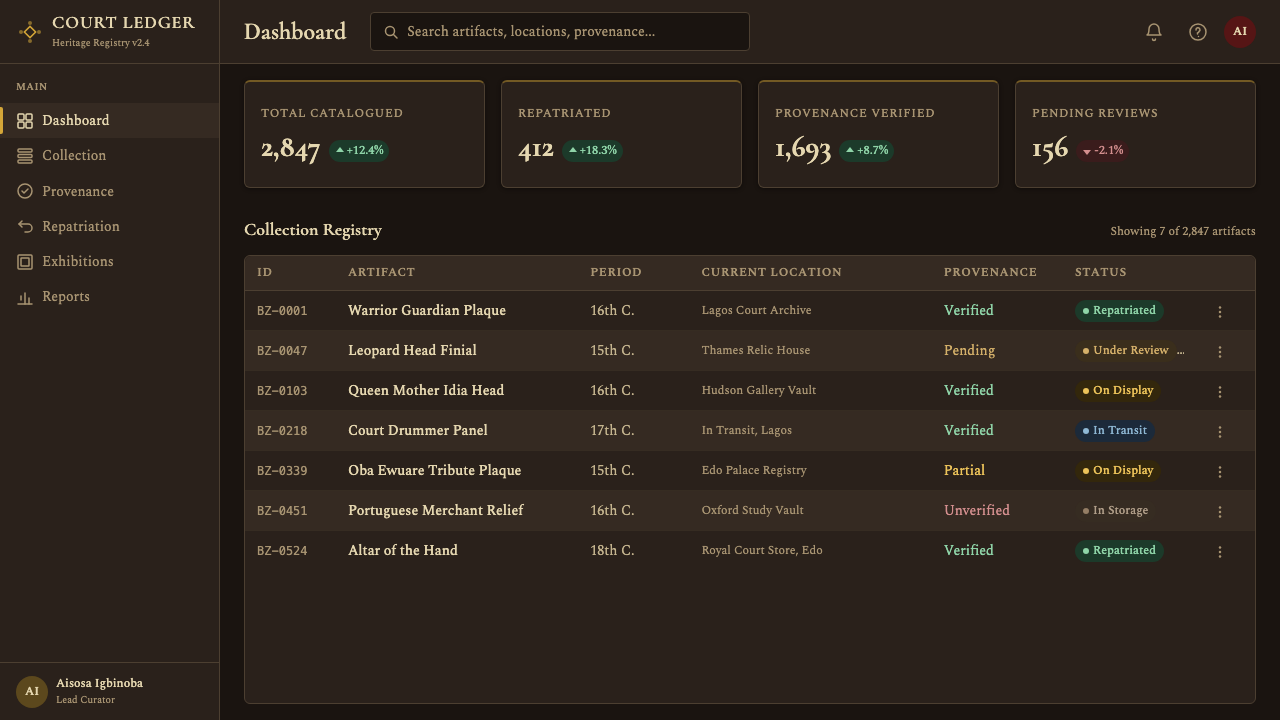Navigate to Repatriation
The height and width of the screenshot is (720, 1280).
click(109, 227)
